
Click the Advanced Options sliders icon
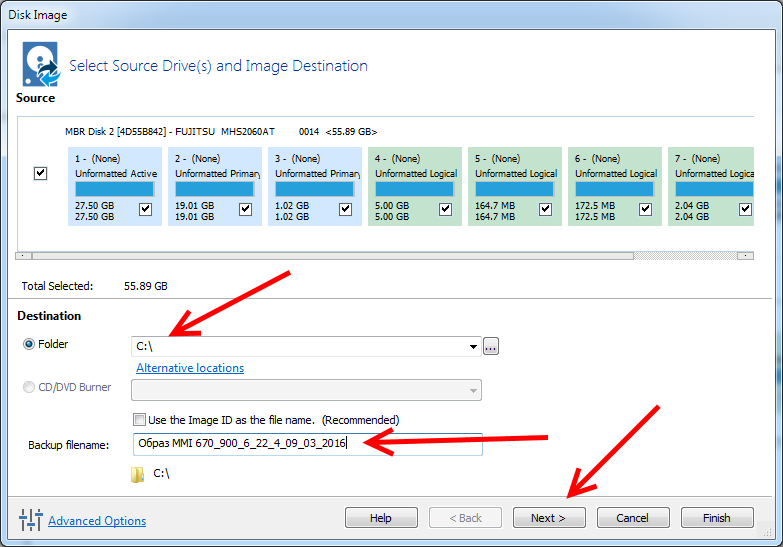point(31,520)
